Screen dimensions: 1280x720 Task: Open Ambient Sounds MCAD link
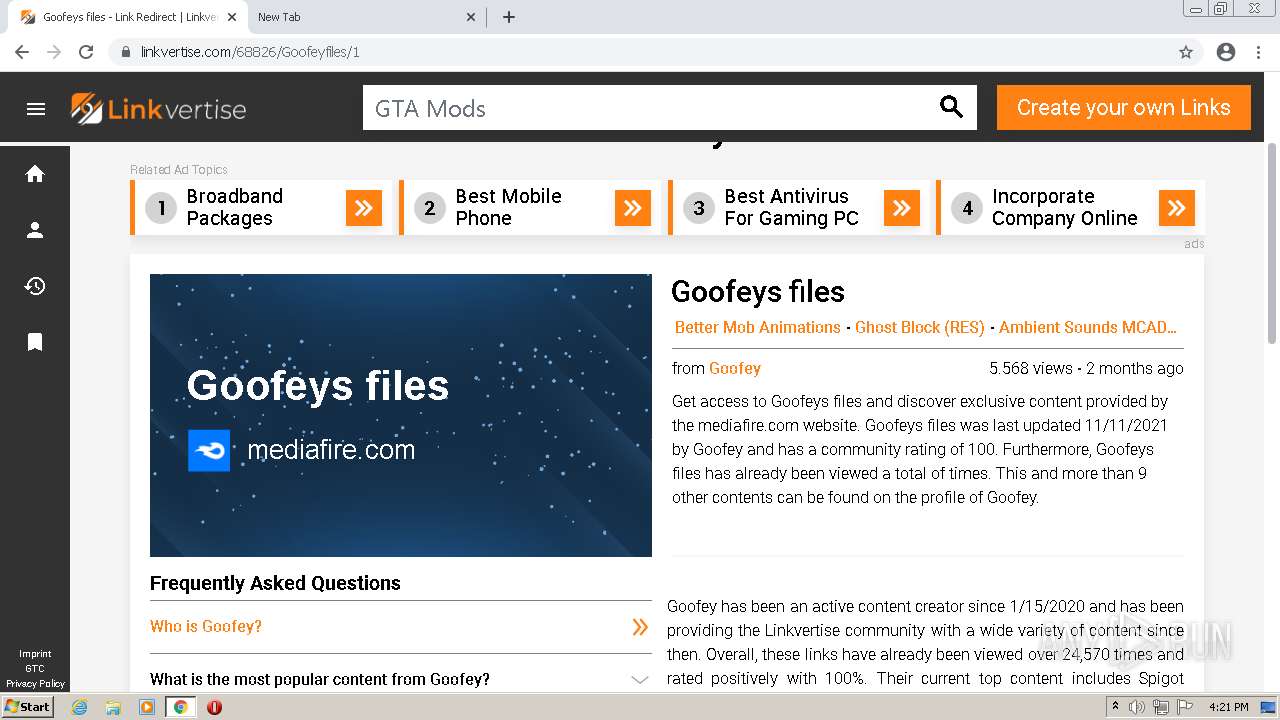(x=1087, y=327)
